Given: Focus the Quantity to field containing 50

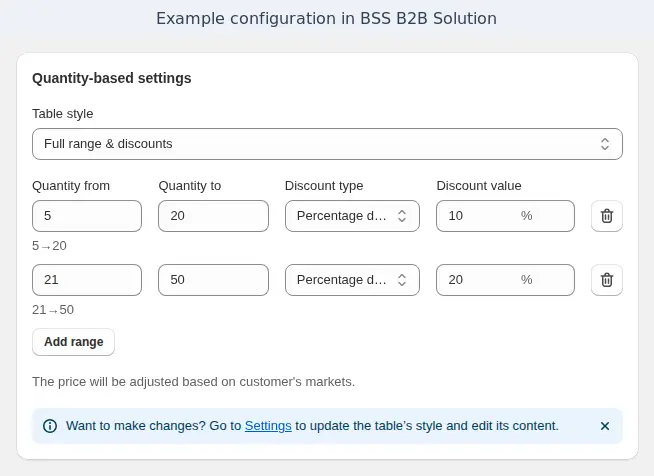Looking at the screenshot, I should (x=214, y=280).
